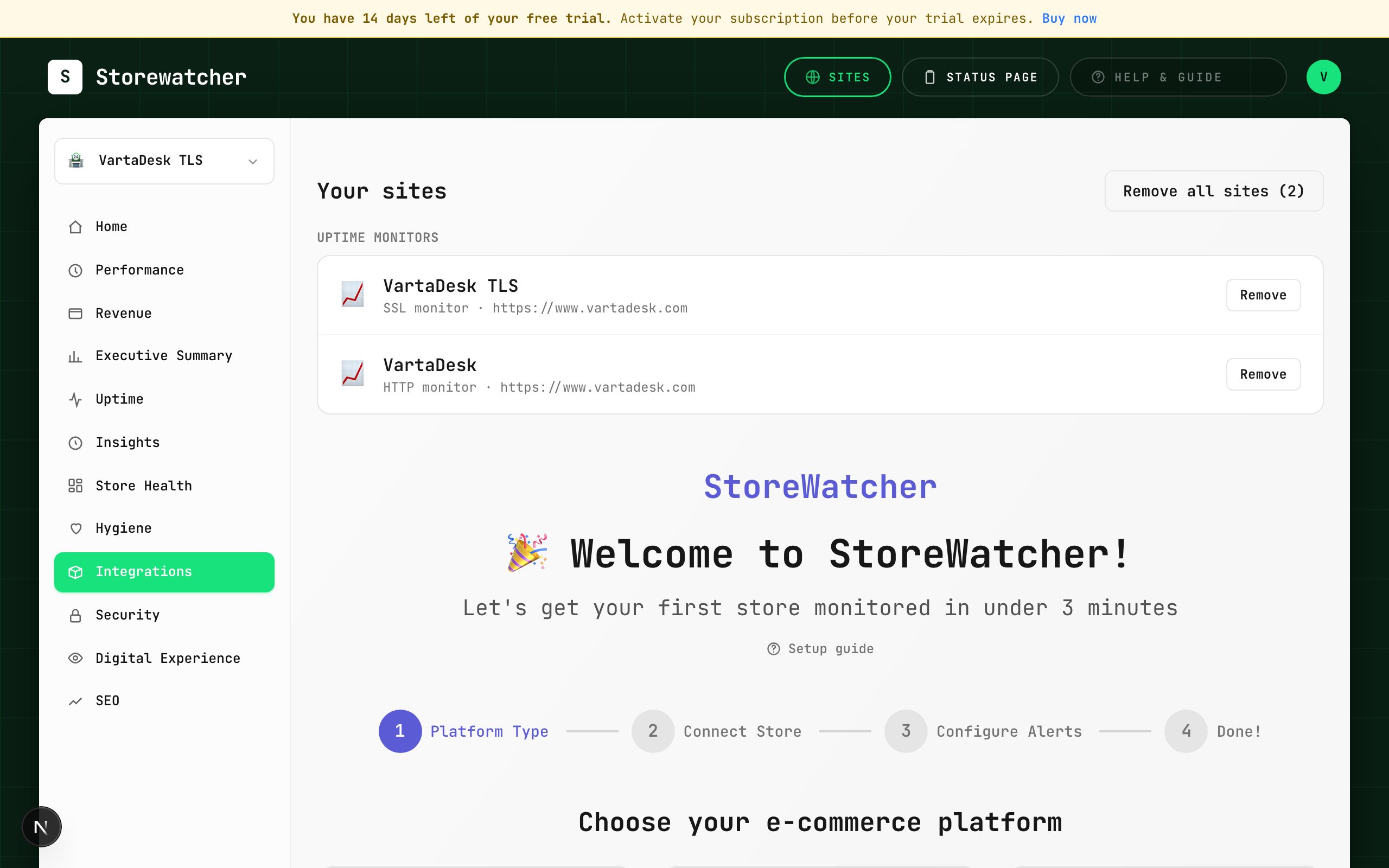Screen dimensions: 1389x868
Task: Select step 4 Done!
Action: (x=1212, y=731)
